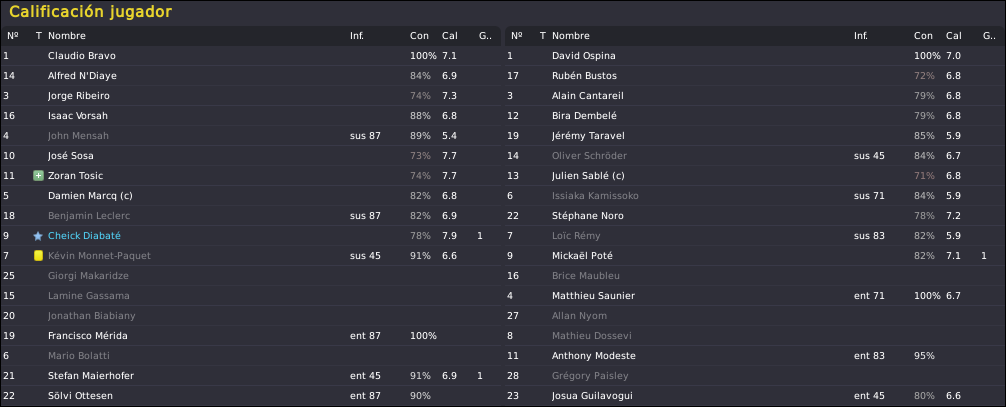Open Stéphane Noro's player profile
1006x407 pixels.
click(x=588, y=216)
